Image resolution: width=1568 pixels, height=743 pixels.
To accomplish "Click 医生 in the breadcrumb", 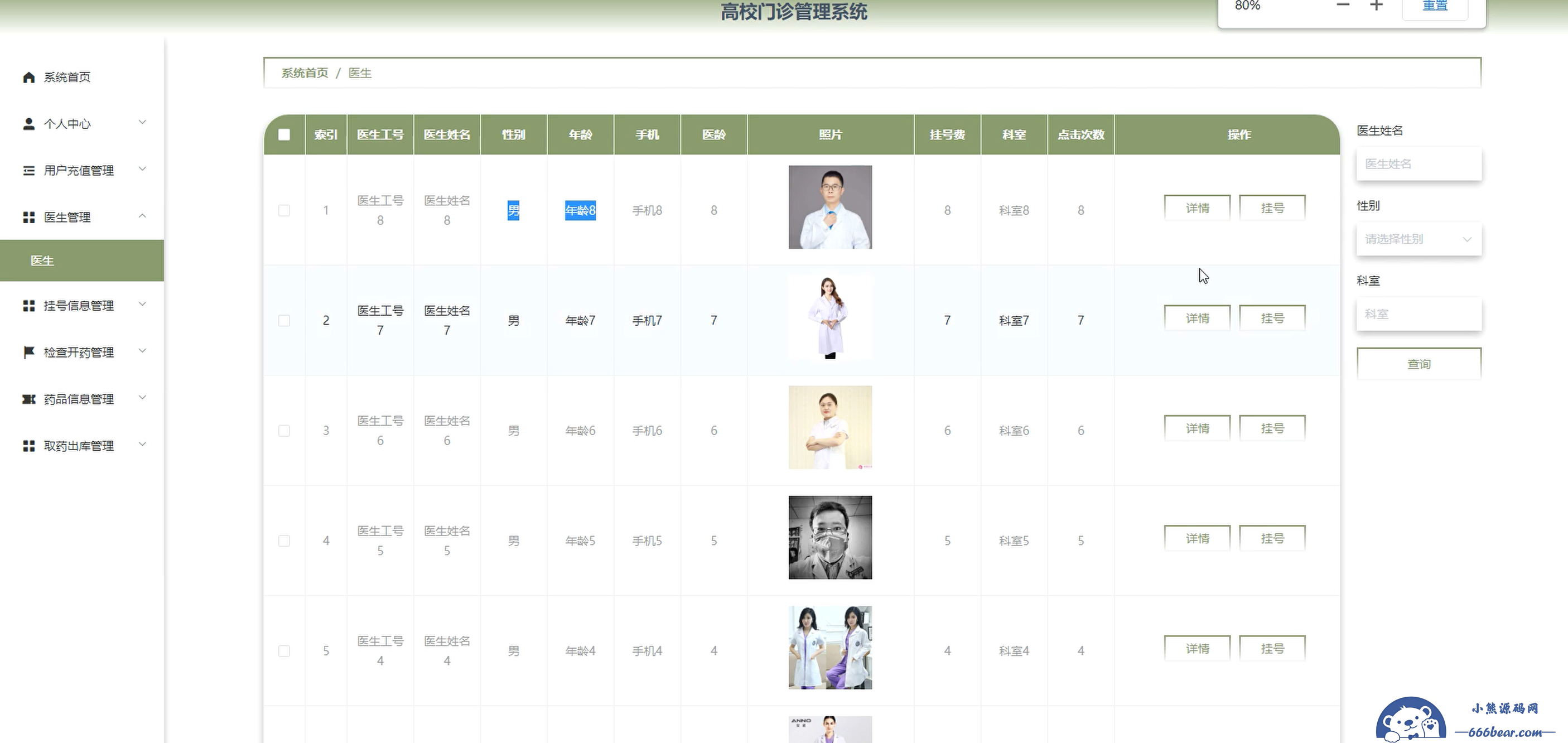I will pos(360,73).
